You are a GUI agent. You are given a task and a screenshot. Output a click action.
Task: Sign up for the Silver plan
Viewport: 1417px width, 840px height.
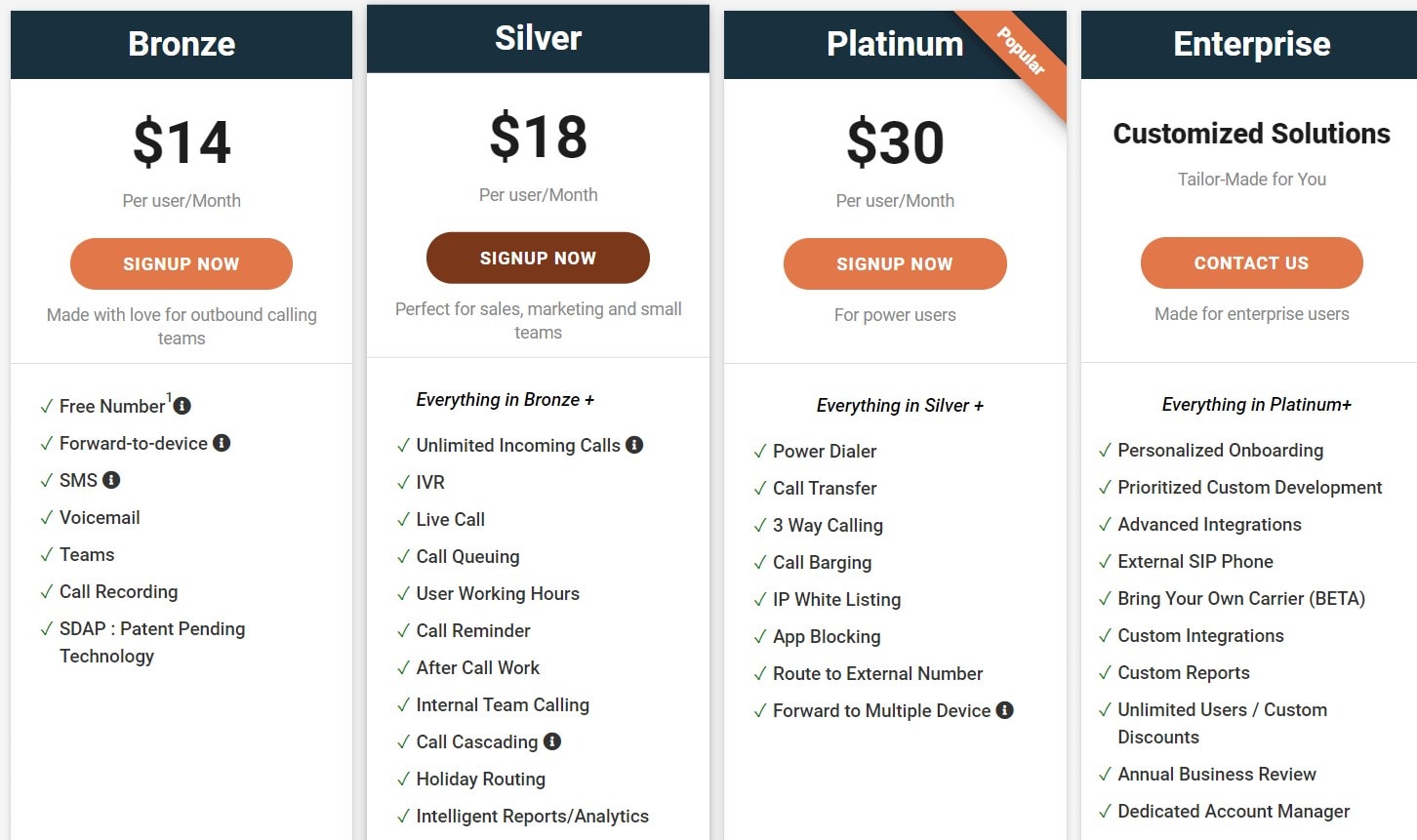point(538,258)
